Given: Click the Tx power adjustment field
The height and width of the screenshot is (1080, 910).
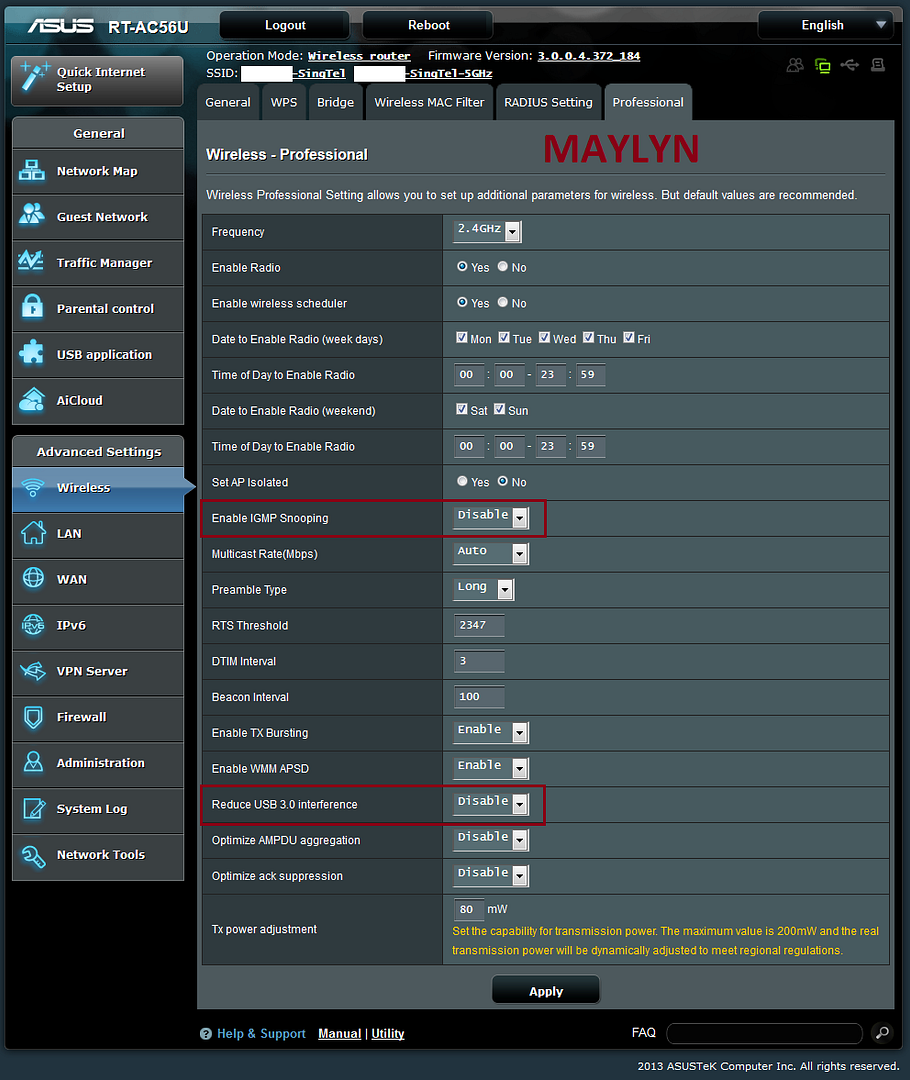Looking at the screenshot, I should (x=467, y=910).
